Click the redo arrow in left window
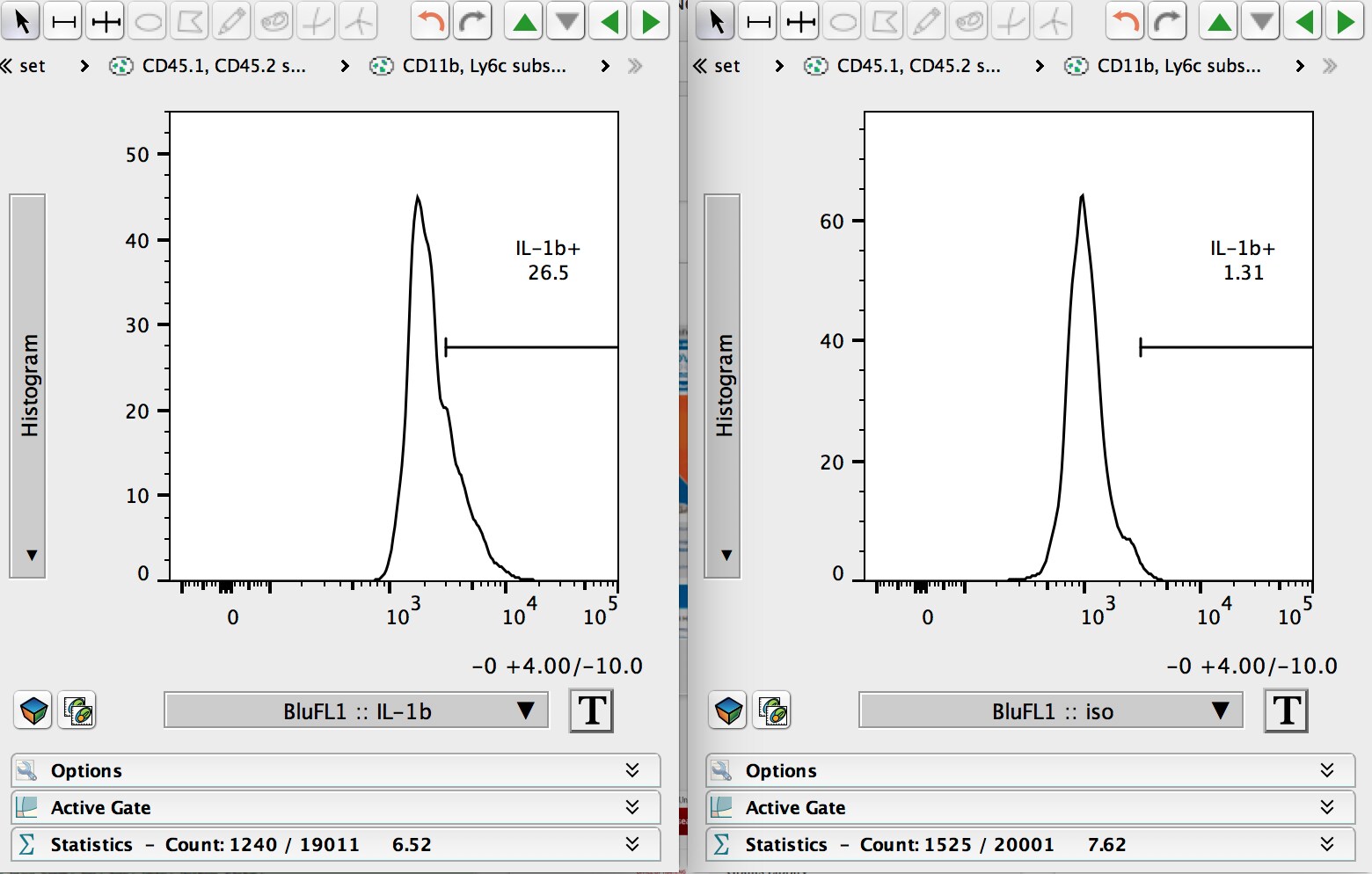This screenshot has width=1372, height=874. click(x=473, y=21)
